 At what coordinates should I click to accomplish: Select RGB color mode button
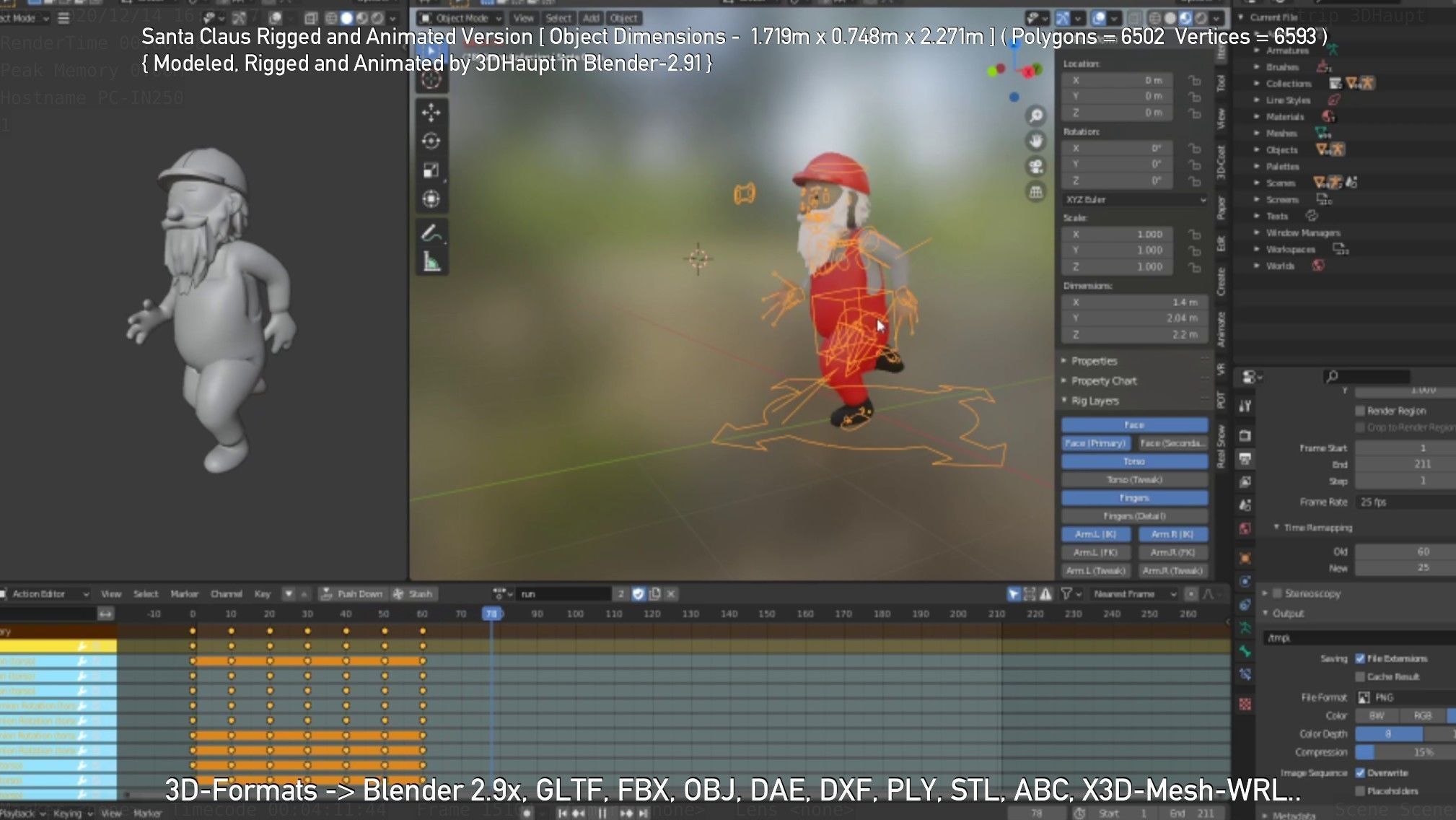1422,715
